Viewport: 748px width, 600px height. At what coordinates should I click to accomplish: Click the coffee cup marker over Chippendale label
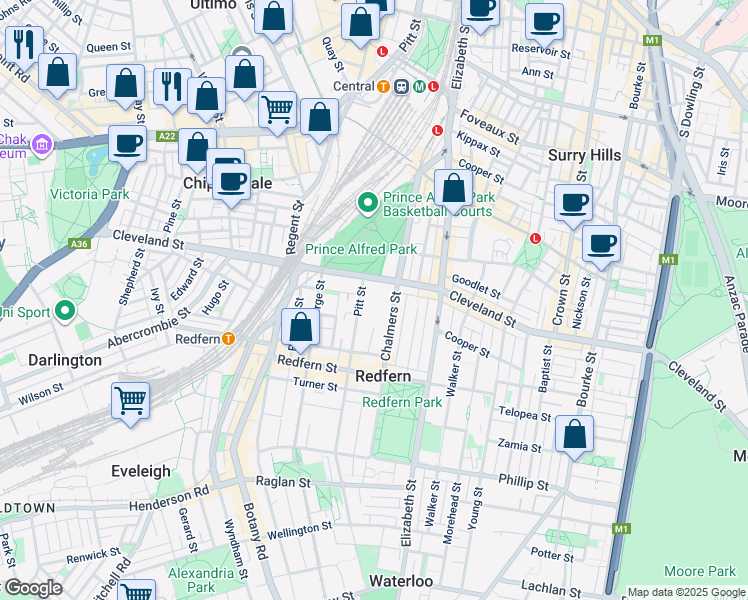[232, 182]
